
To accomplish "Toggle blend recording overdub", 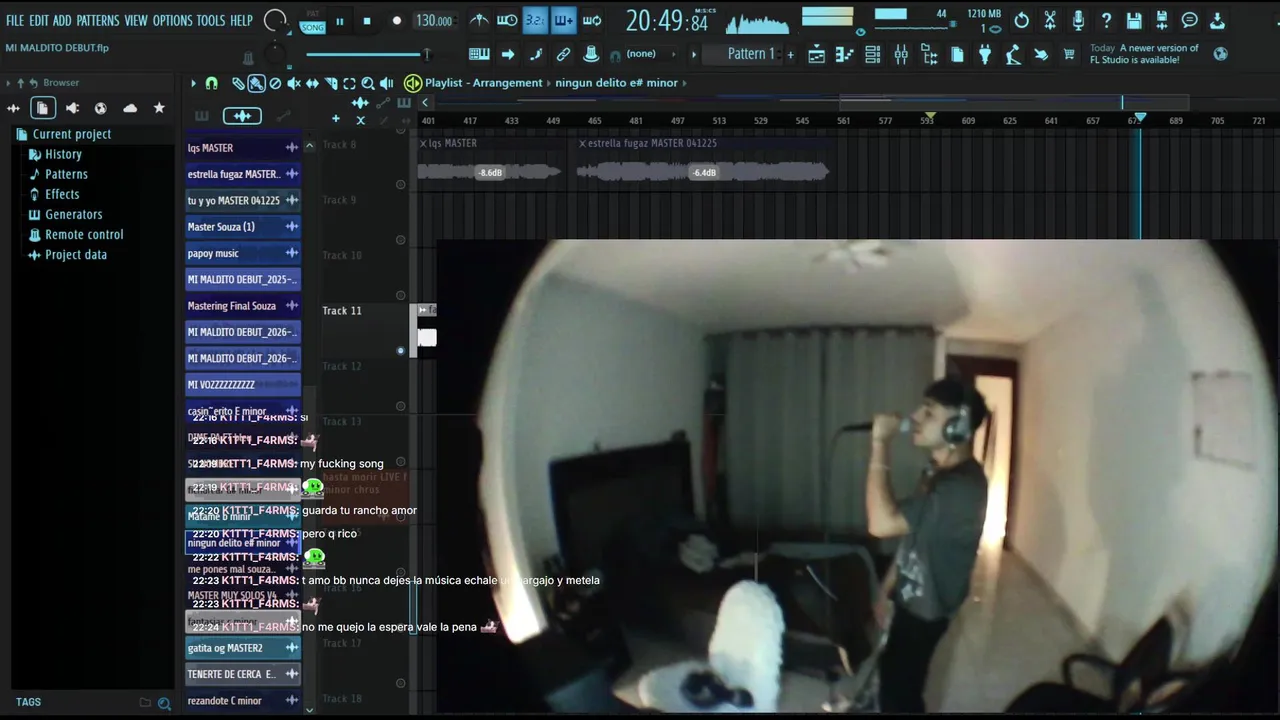I will 563,20.
